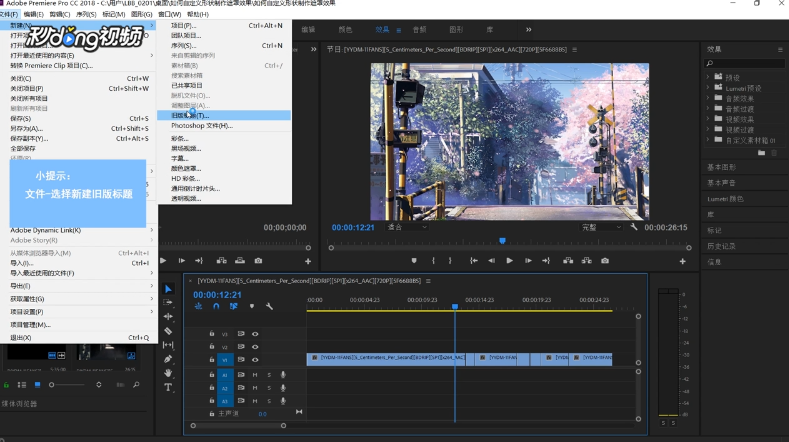Open Window (W) menu in menu bar
The image size is (789, 442).
[170, 14]
